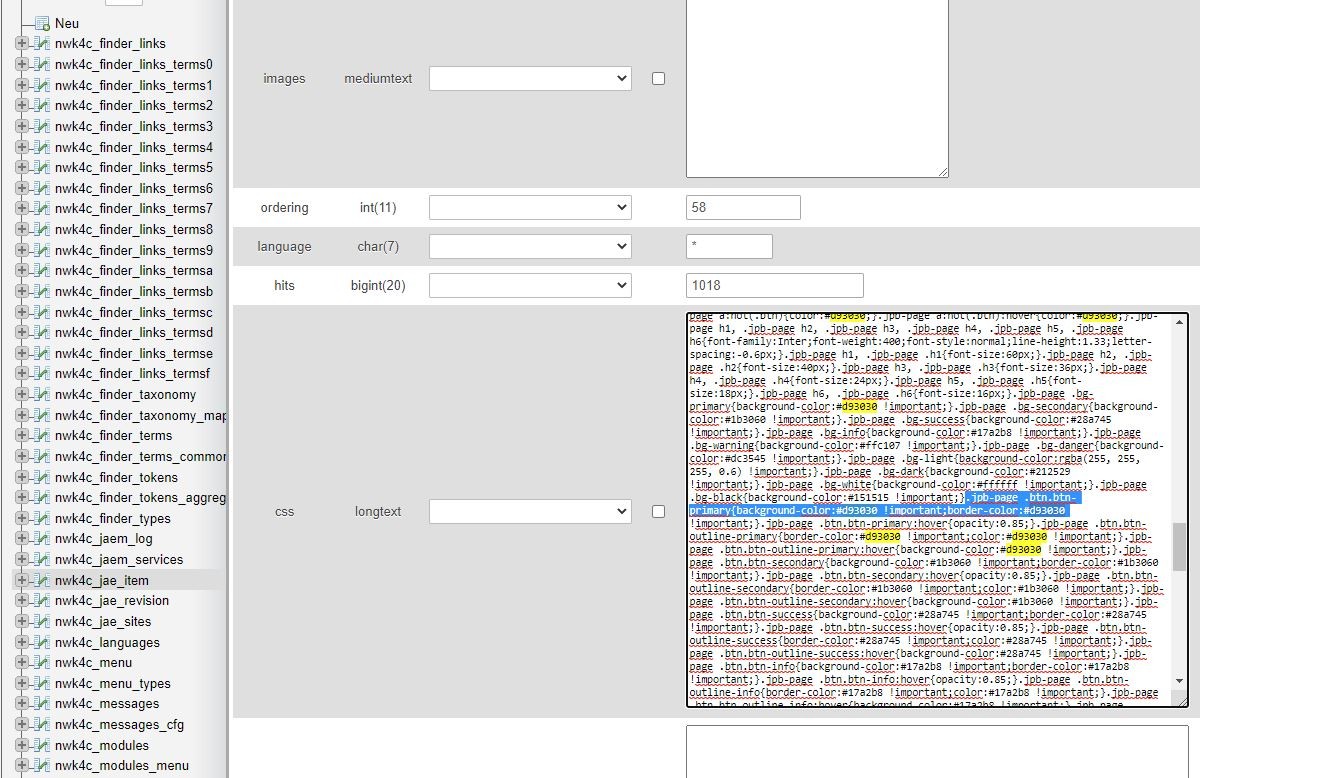The height and width of the screenshot is (778, 1323).
Task: Open the Neu link in table tree
Action: click(x=67, y=23)
